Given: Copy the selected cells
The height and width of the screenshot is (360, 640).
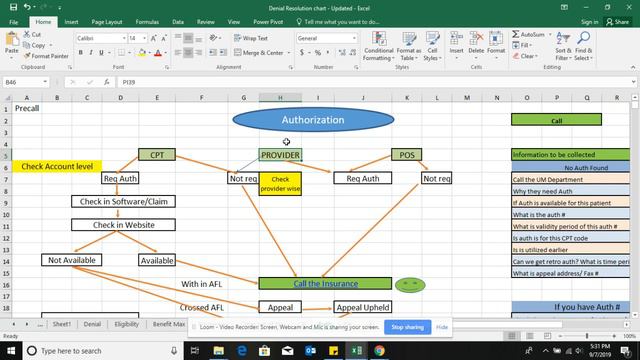Looking at the screenshot, I should point(35,45).
